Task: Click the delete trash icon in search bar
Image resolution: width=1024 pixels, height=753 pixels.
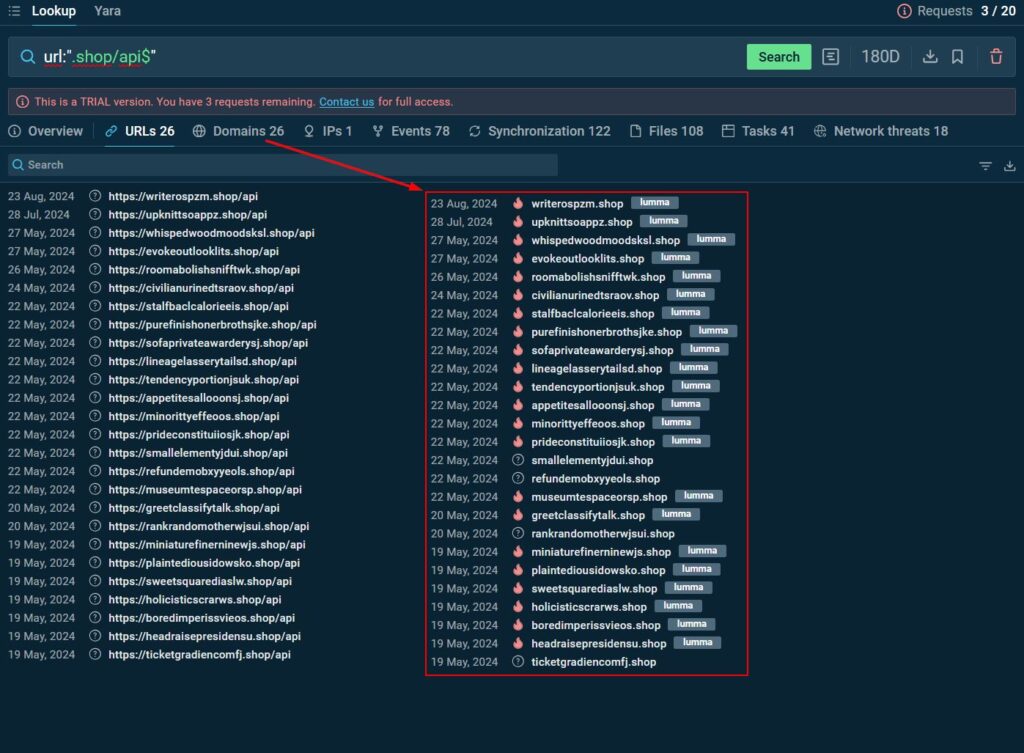Action: tap(996, 57)
